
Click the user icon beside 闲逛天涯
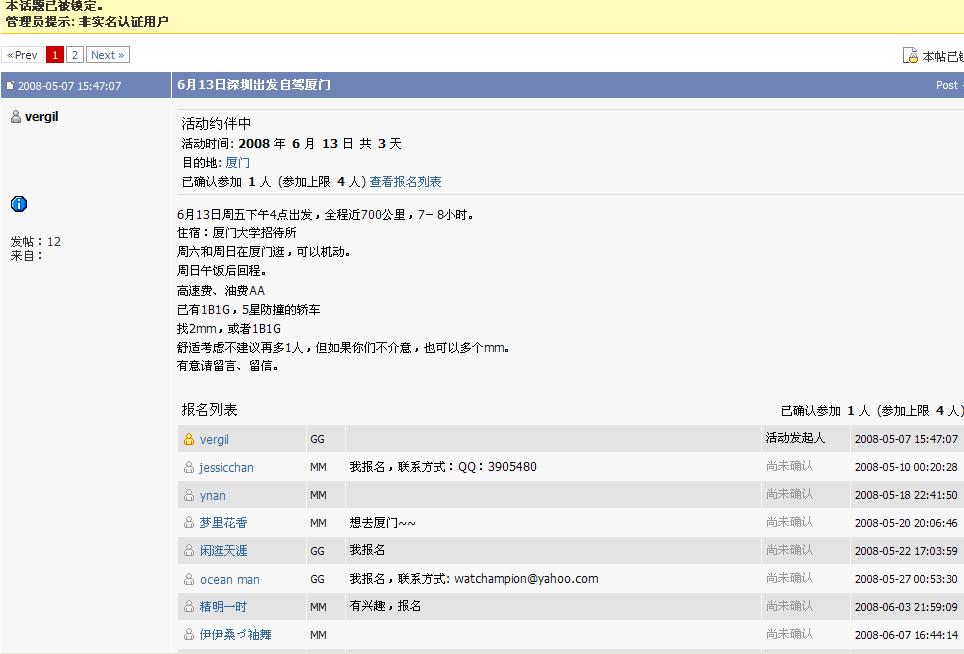[189, 551]
